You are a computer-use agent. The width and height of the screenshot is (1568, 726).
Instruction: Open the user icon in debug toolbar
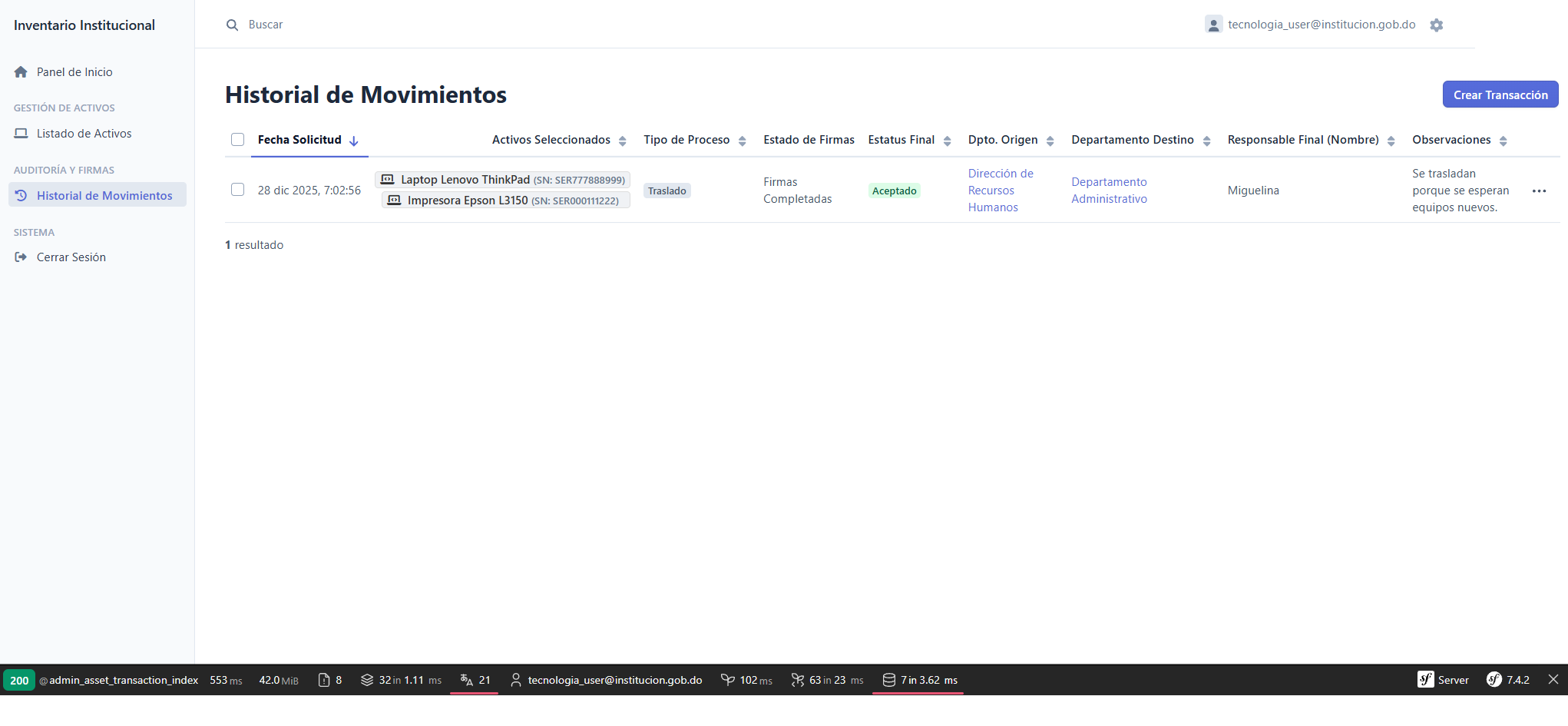[x=516, y=680]
